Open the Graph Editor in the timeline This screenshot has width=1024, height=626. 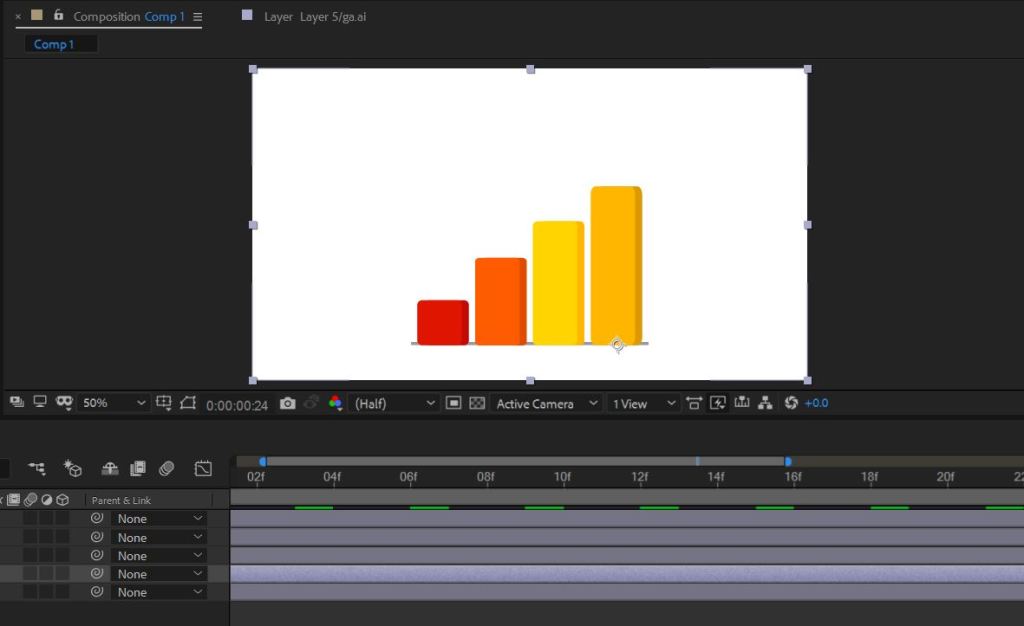pos(203,468)
